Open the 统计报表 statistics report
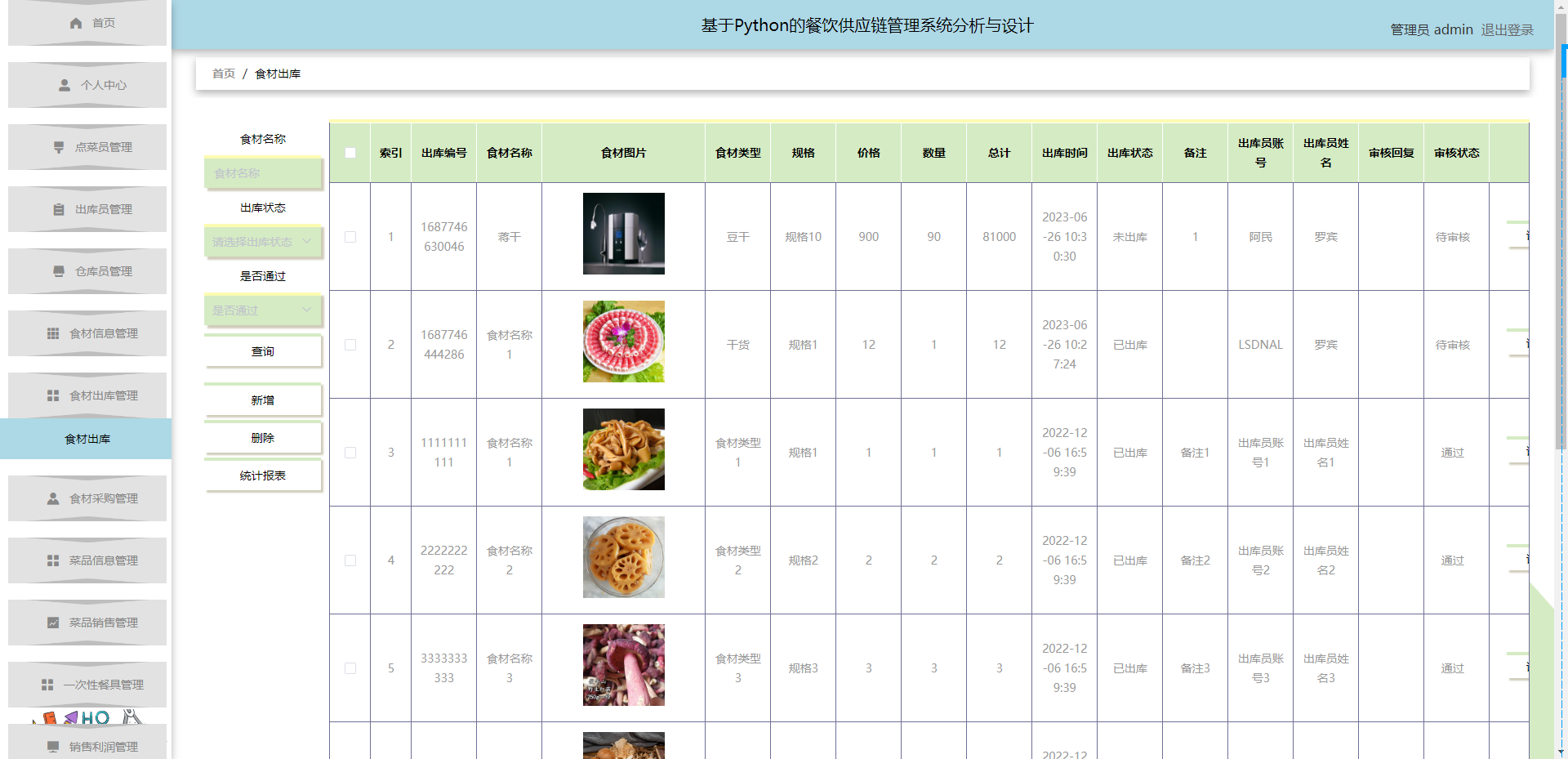The width and height of the screenshot is (1568, 759). (263, 475)
